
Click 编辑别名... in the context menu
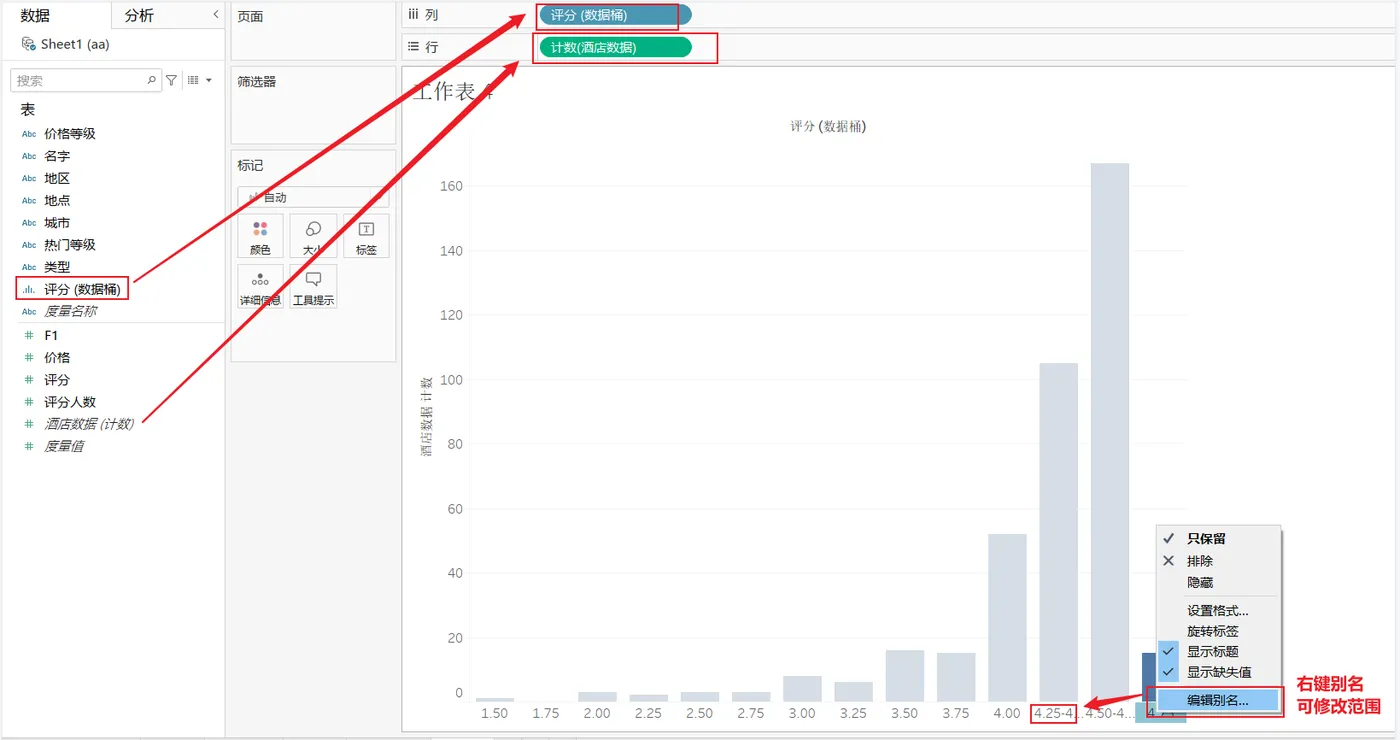(1218, 701)
